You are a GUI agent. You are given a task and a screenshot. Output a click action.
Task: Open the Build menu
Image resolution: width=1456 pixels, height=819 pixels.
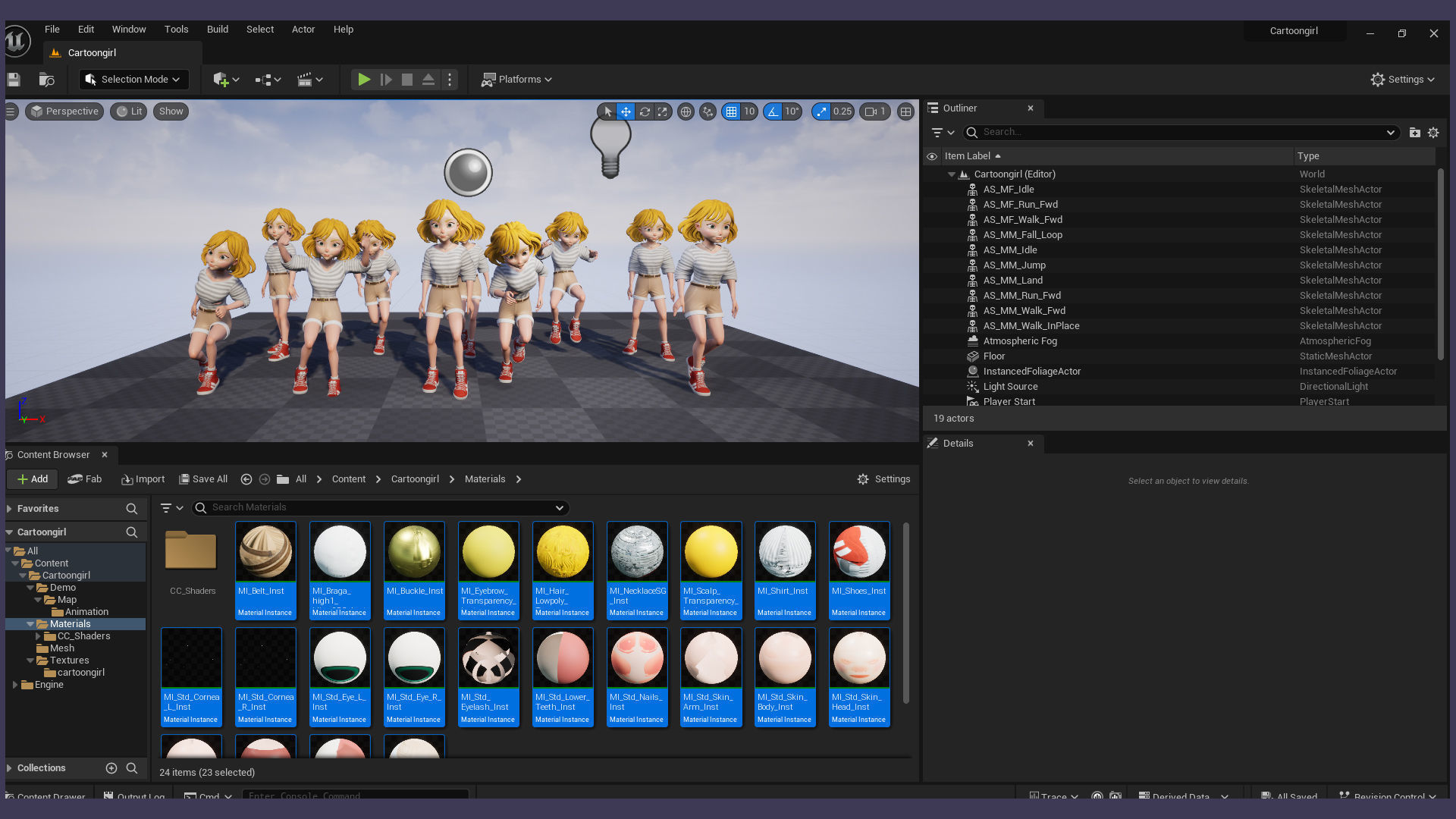pyautogui.click(x=217, y=30)
